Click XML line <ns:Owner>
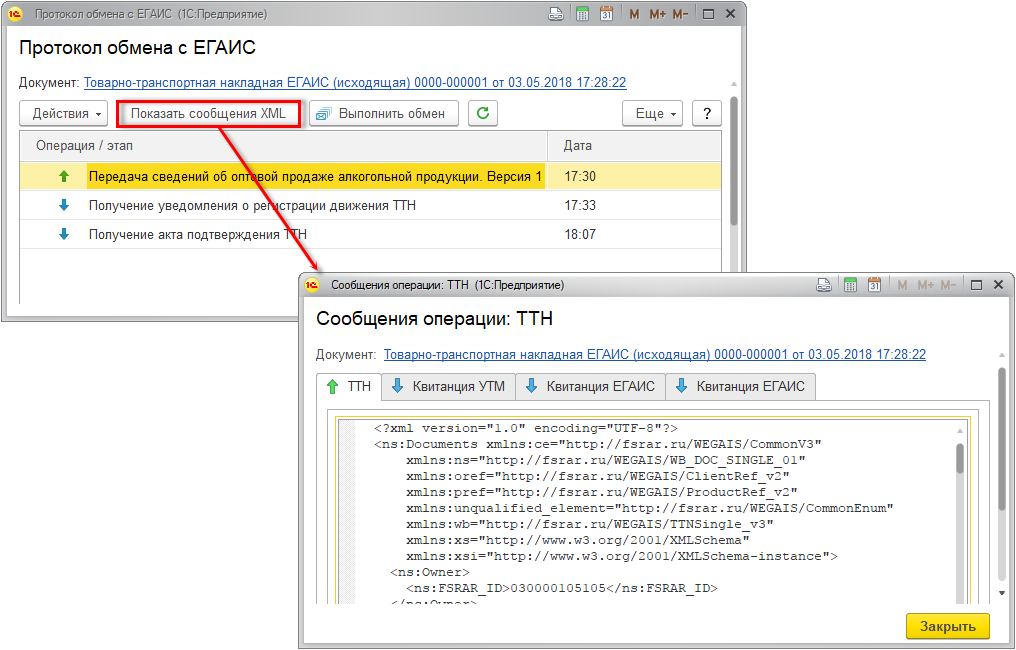The width and height of the screenshot is (1016, 650). tap(430, 572)
